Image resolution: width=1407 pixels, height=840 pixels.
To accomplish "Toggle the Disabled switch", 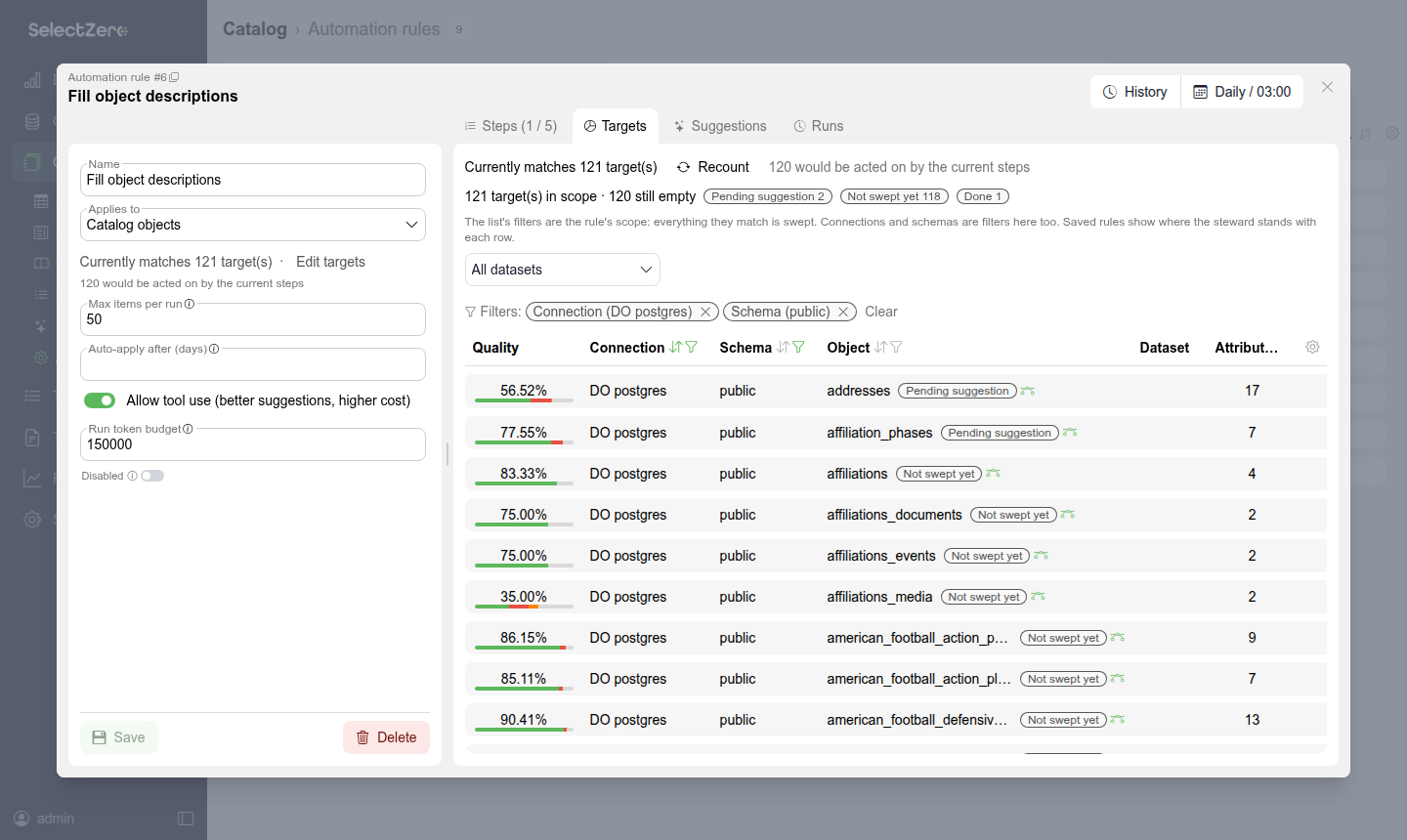I will coord(152,476).
